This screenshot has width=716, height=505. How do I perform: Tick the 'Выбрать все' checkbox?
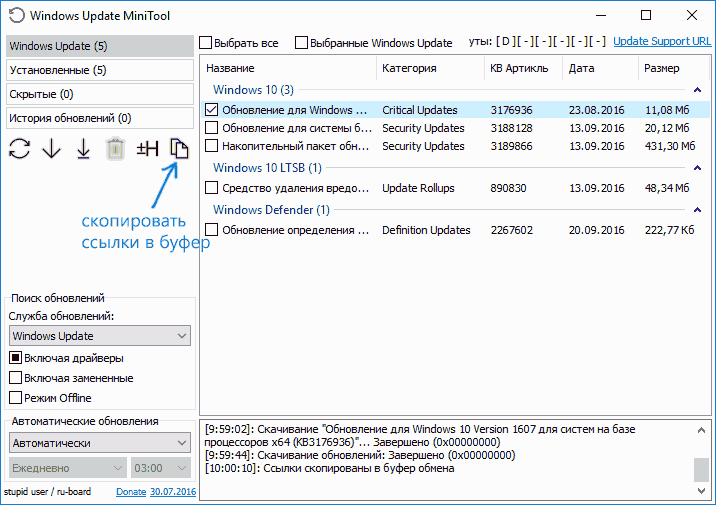point(206,43)
